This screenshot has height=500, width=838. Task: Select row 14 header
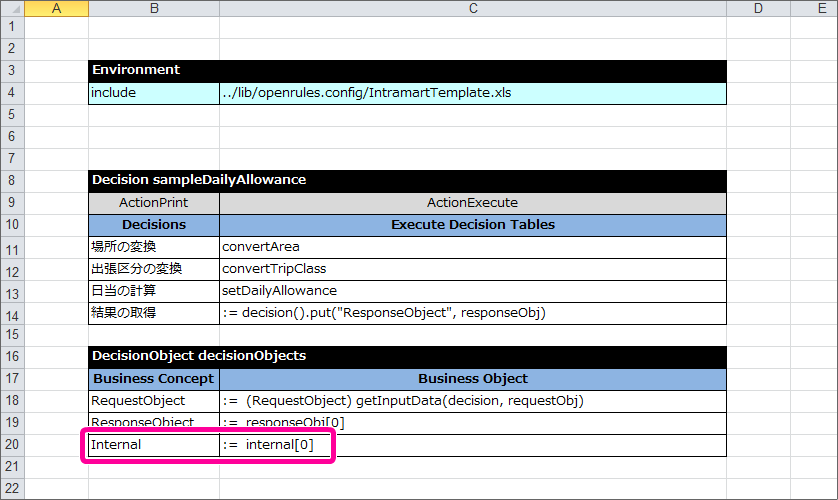[x=12, y=316]
